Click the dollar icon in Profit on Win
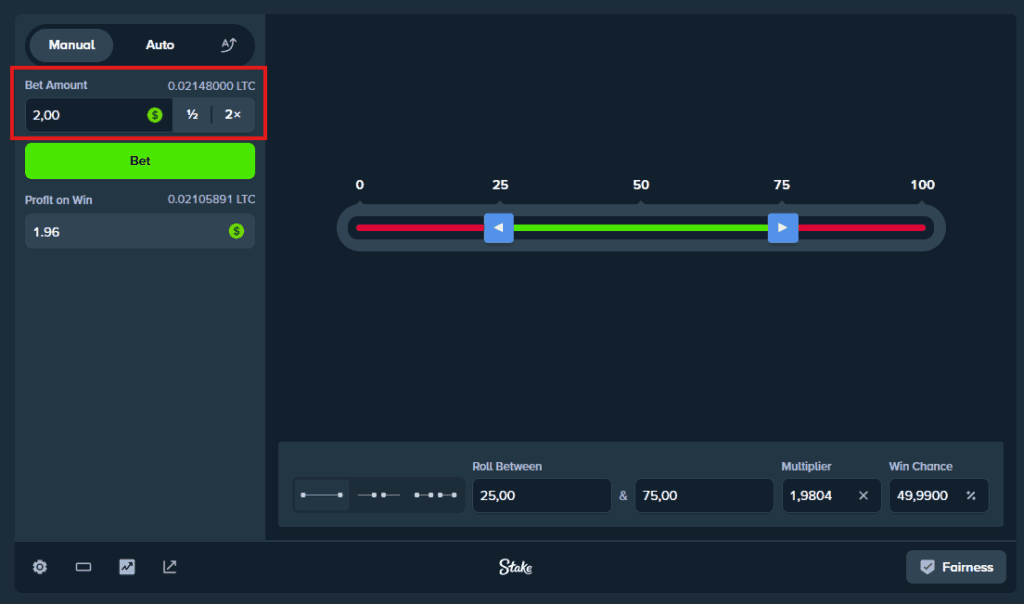Viewport: 1024px width, 604px height. point(236,231)
